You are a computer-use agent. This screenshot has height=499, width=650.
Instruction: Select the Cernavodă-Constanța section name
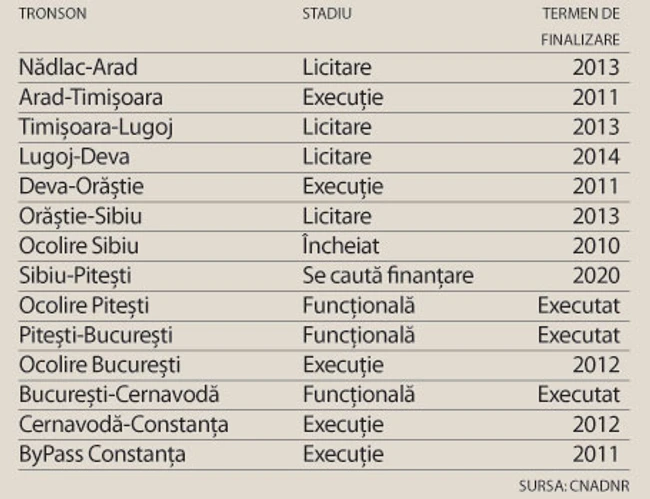[123, 425]
